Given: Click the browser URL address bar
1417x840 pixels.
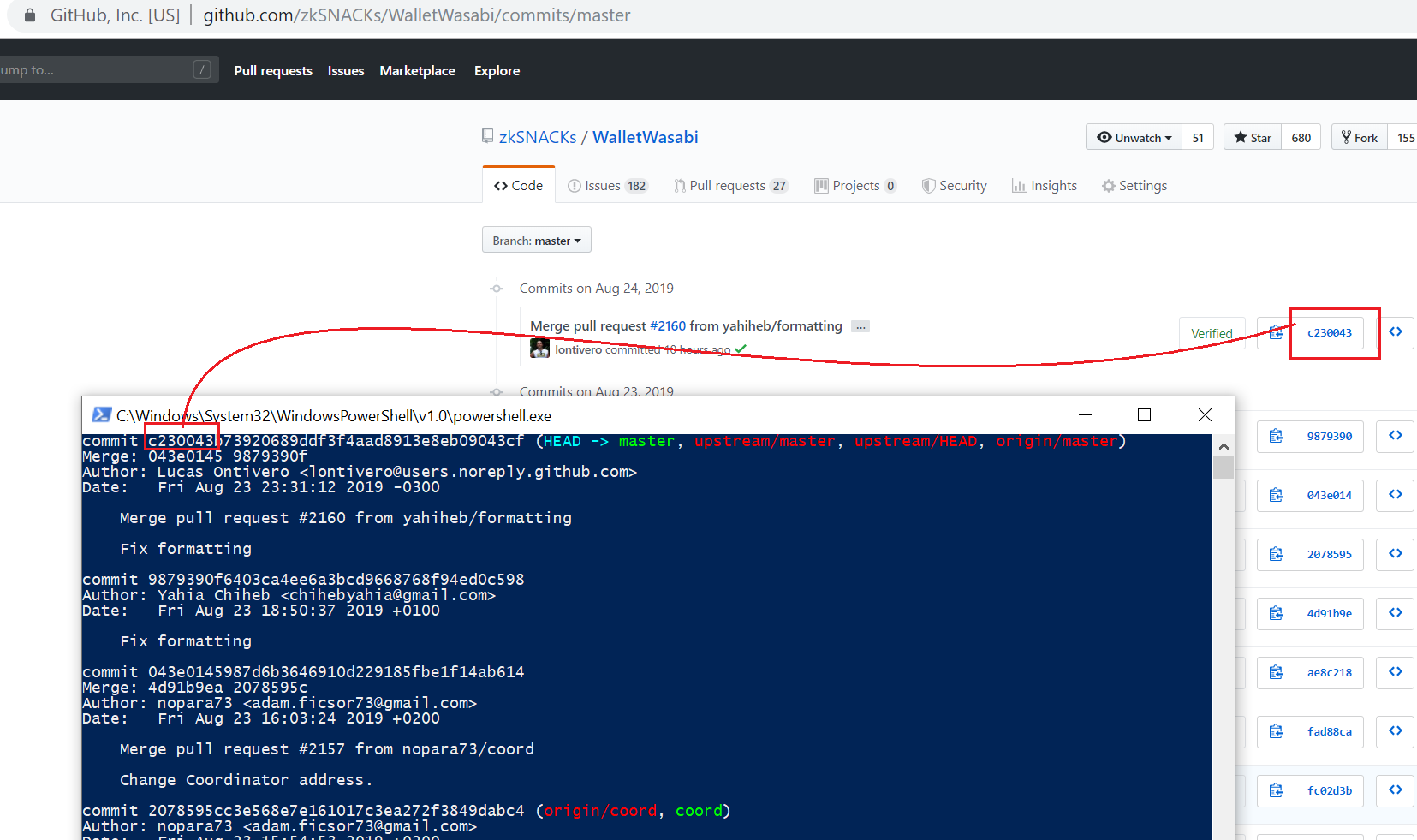Looking at the screenshot, I should [x=711, y=15].
